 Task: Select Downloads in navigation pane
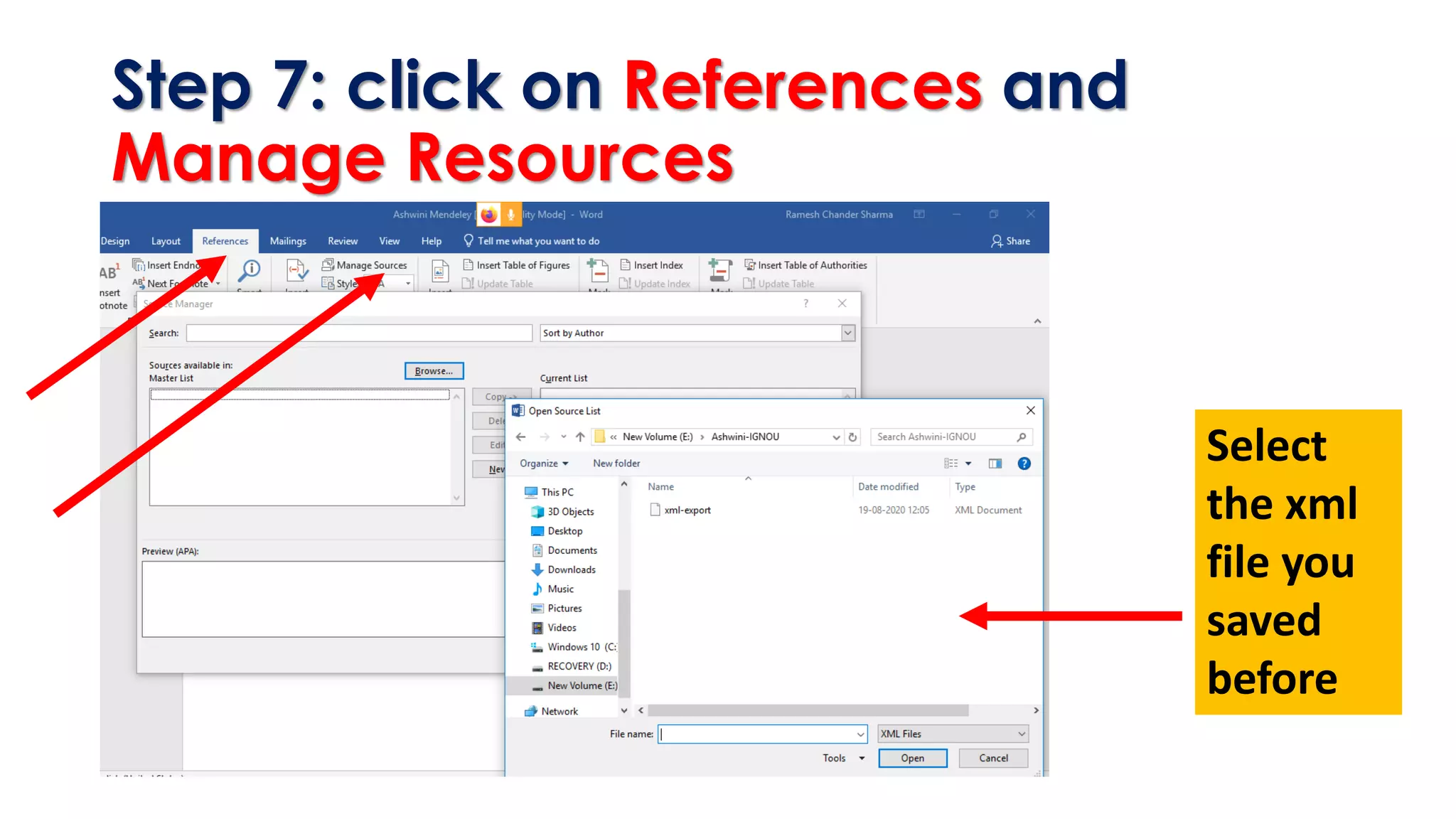click(564, 569)
